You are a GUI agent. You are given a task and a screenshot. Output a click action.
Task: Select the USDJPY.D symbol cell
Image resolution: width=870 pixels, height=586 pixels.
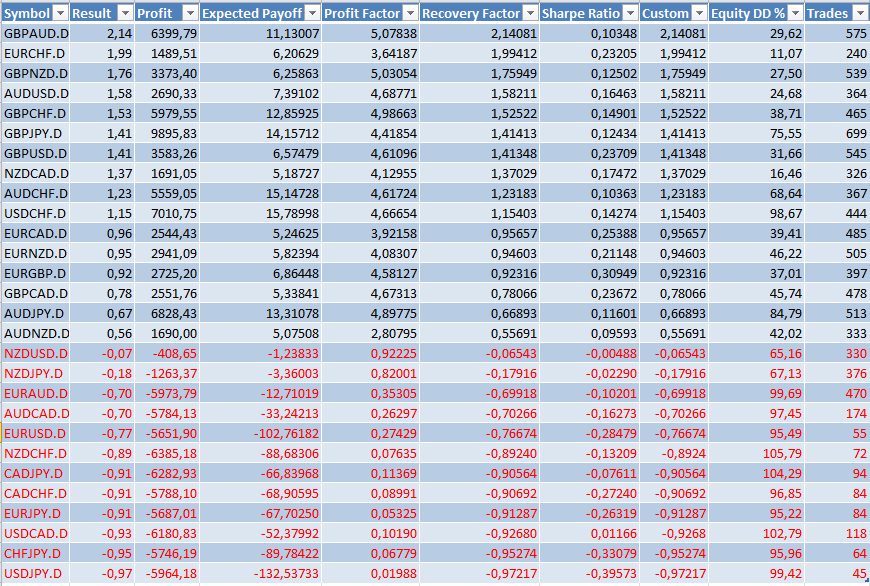pyautogui.click(x=35, y=573)
